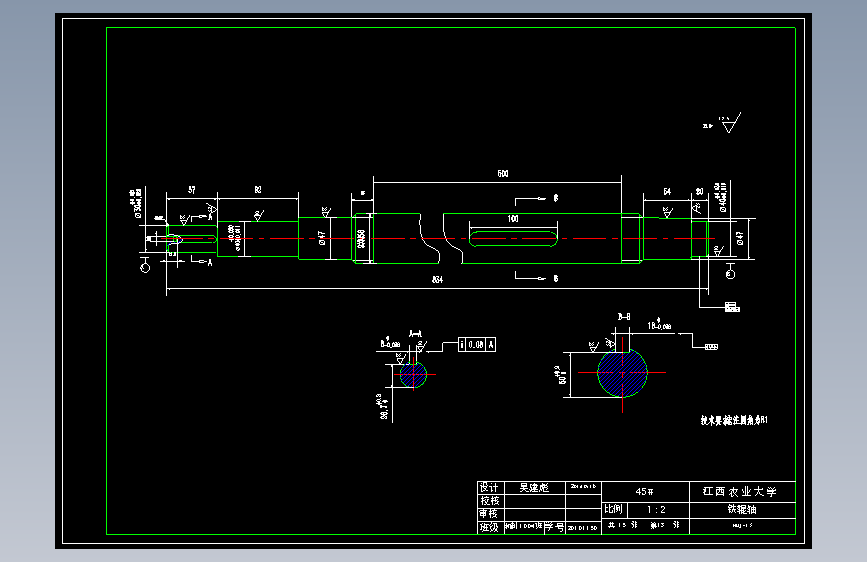Select the 100 keyway length dimension

pyautogui.click(x=513, y=218)
